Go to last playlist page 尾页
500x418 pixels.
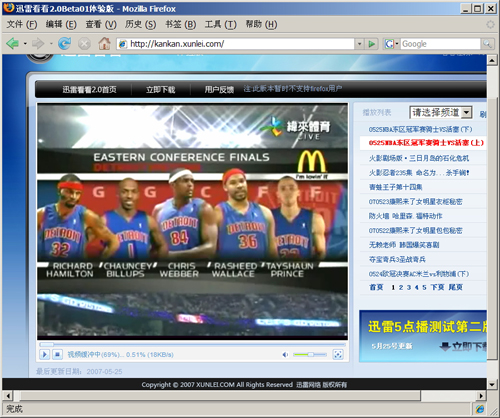[x=455, y=287]
